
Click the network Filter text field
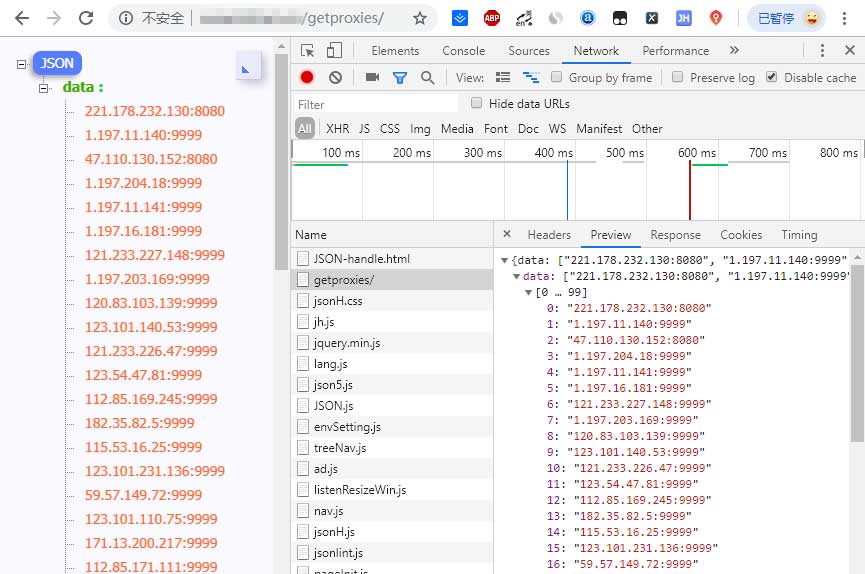(376, 104)
